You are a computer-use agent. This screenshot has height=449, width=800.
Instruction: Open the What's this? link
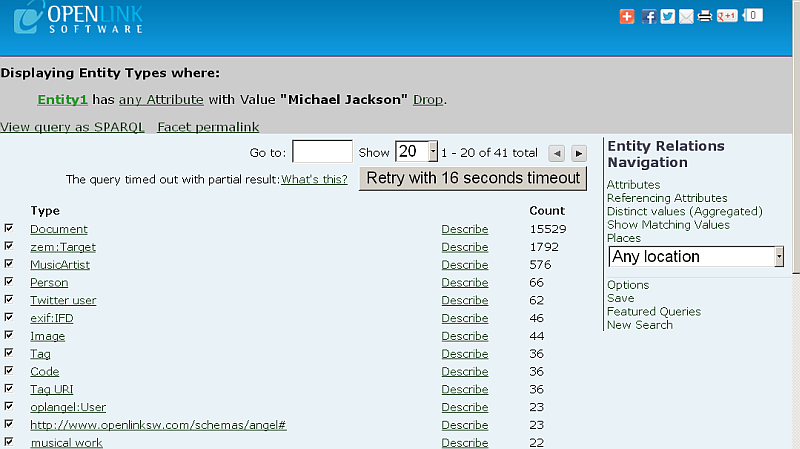click(314, 180)
